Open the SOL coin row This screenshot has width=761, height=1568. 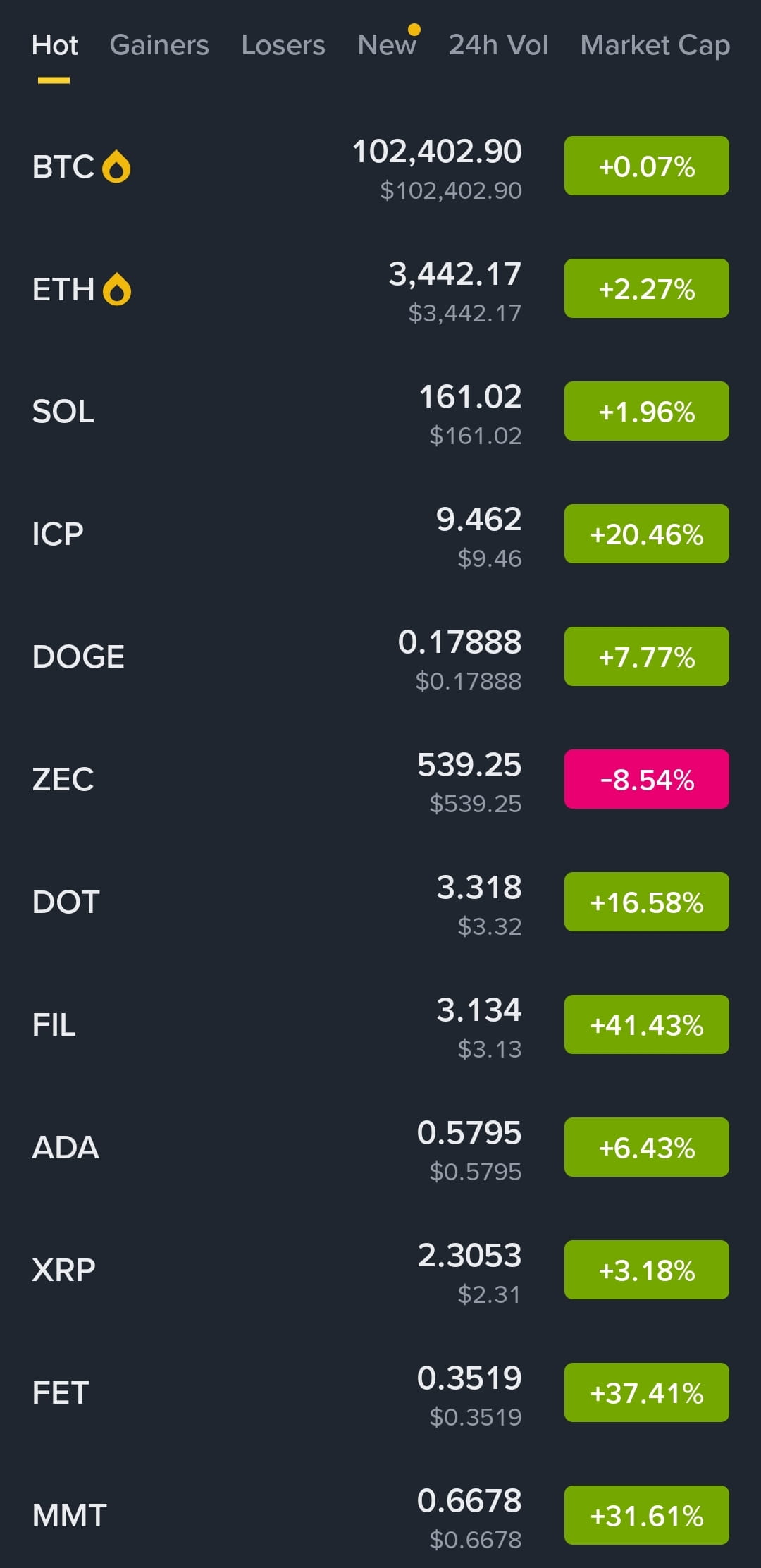[380, 412]
